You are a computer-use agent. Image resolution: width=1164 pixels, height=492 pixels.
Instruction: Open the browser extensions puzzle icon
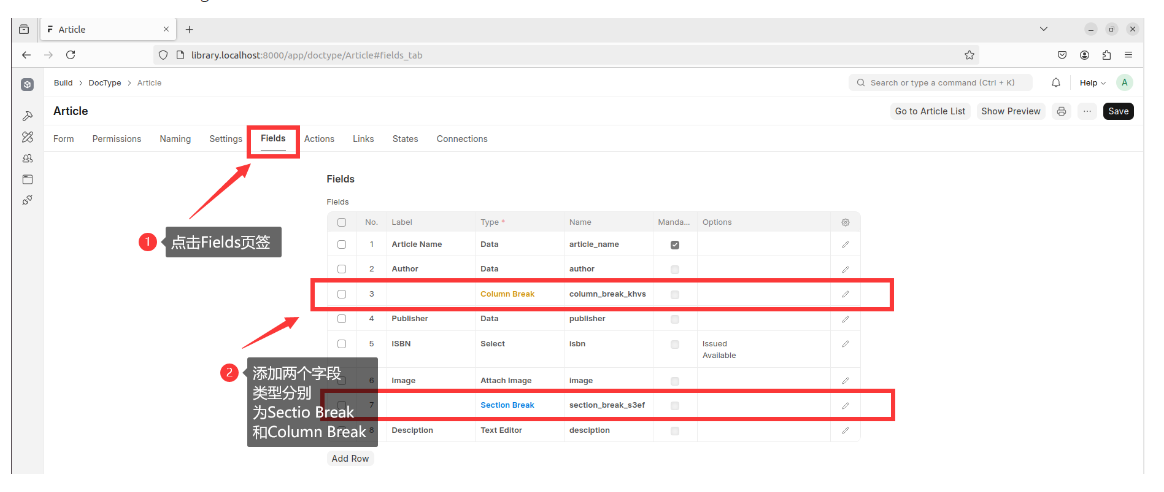[1107, 55]
